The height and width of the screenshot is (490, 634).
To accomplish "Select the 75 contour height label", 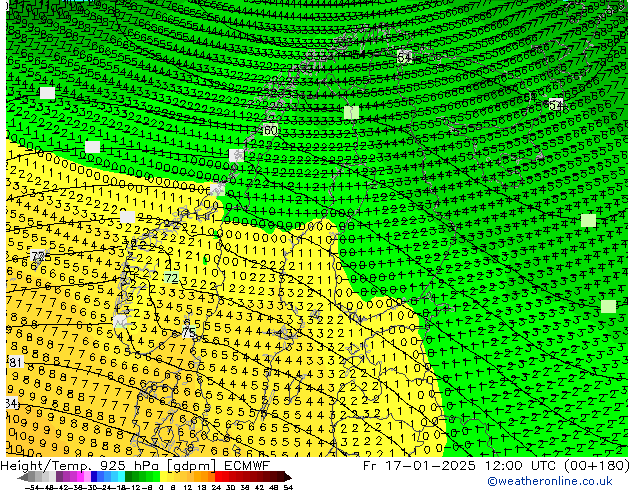I will (189, 333).
